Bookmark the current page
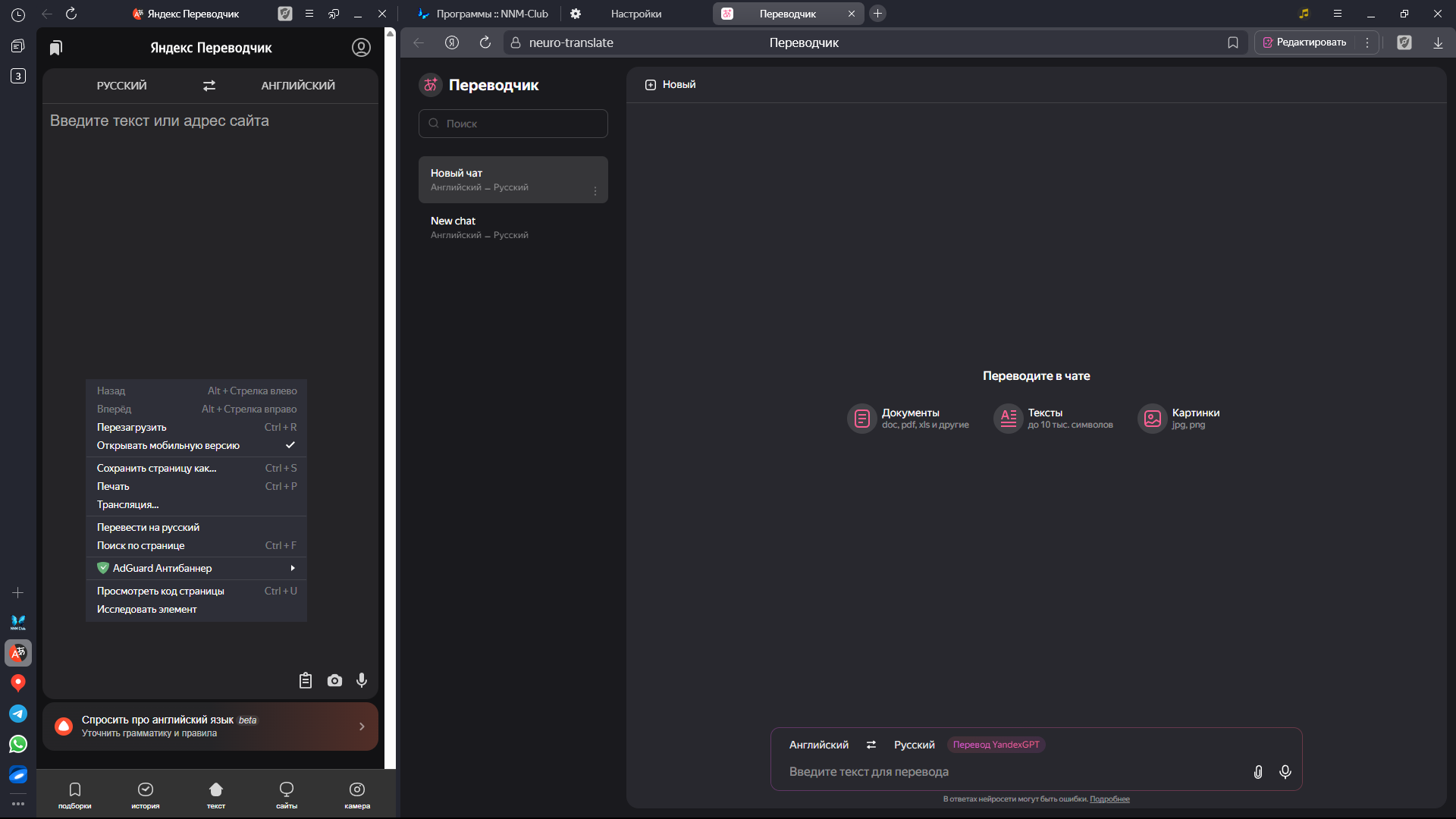The image size is (1456, 819). (1233, 42)
